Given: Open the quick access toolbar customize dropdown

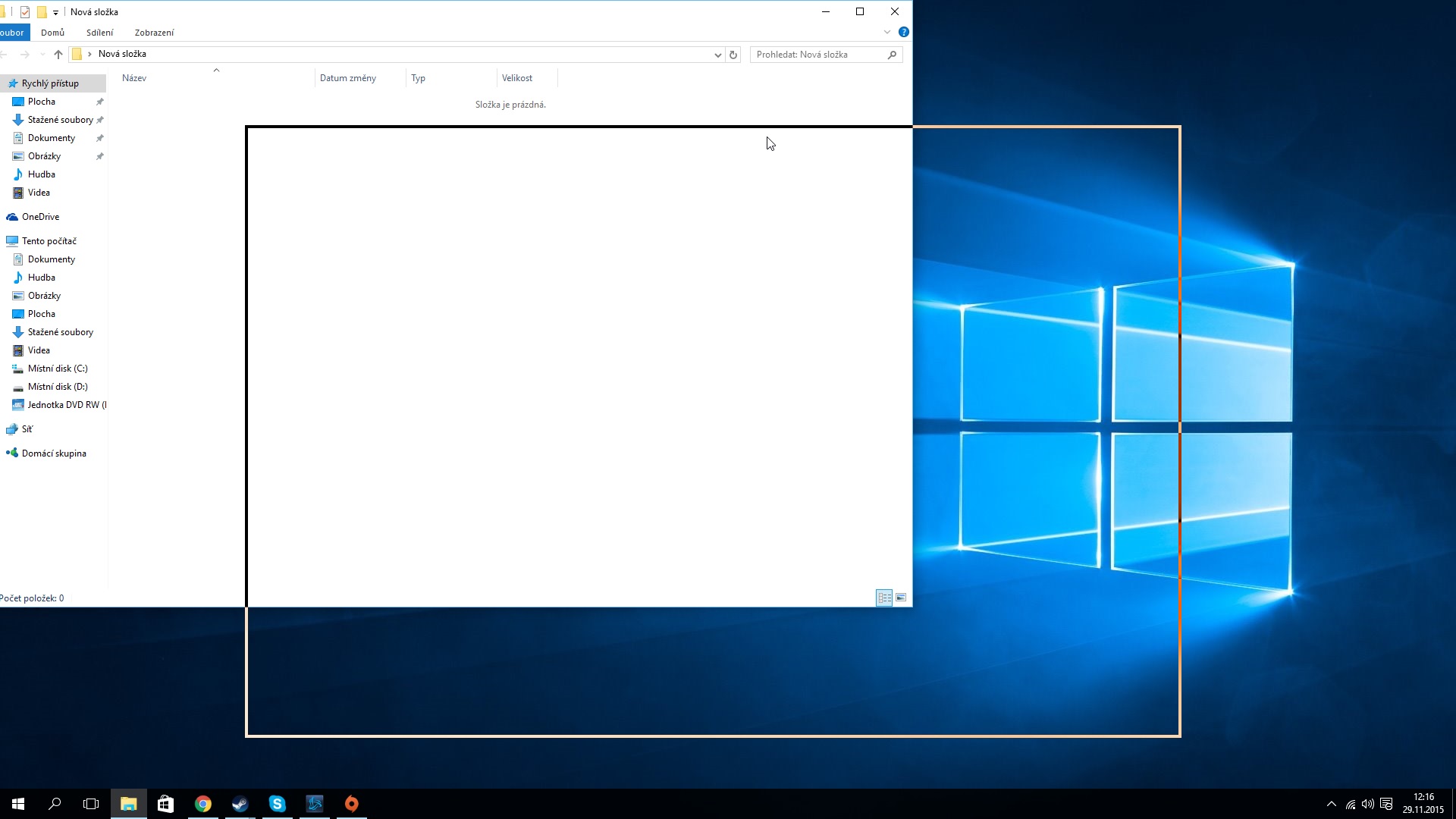Looking at the screenshot, I should tap(55, 12).
